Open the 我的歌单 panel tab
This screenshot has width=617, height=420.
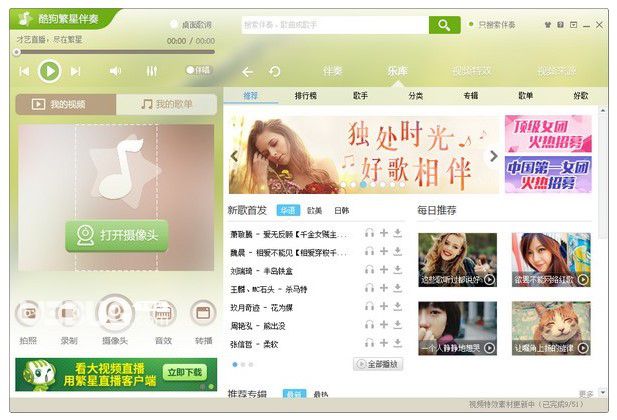click(166, 104)
